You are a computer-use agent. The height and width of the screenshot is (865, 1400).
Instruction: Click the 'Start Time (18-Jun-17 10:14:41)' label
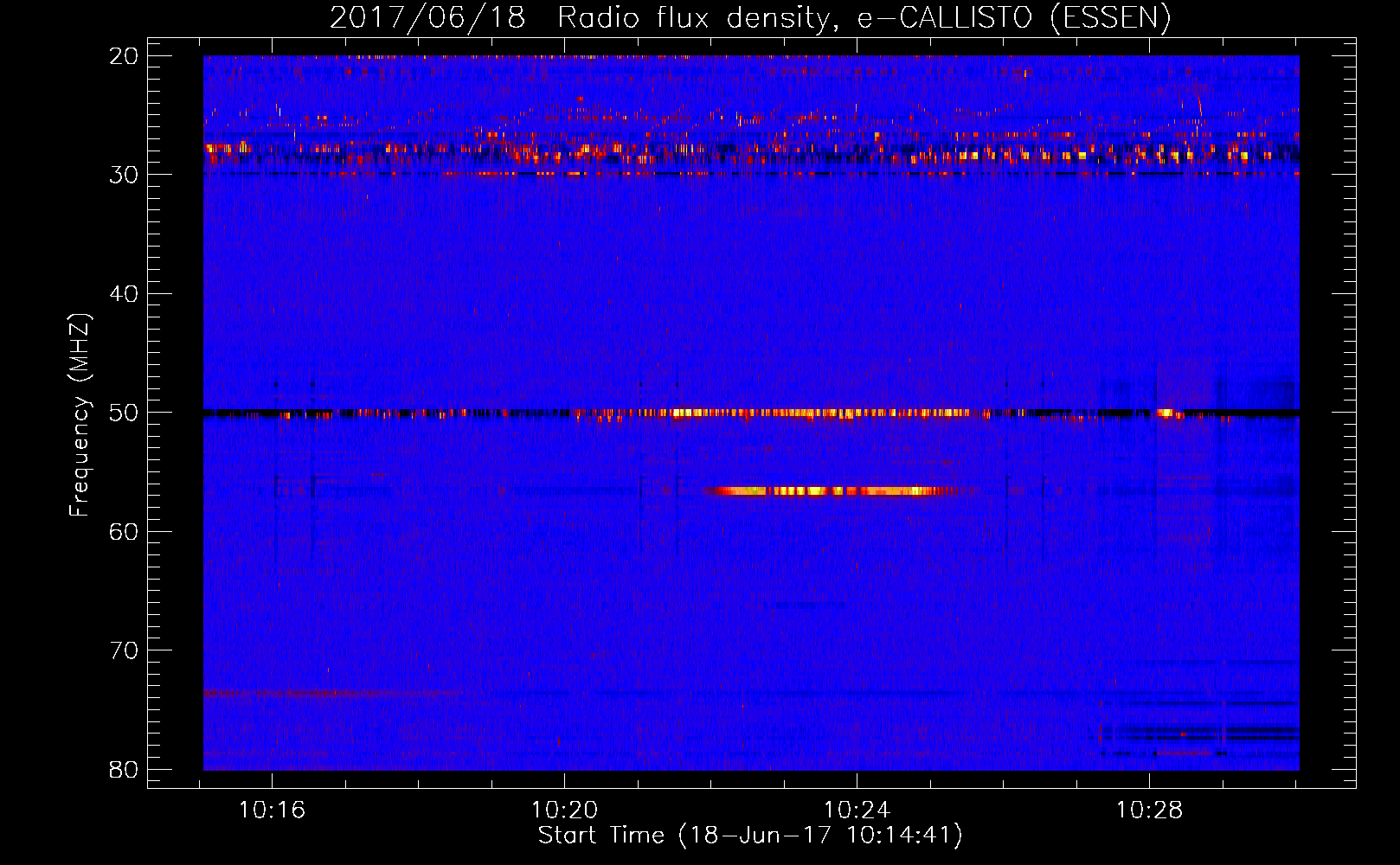coord(750,836)
